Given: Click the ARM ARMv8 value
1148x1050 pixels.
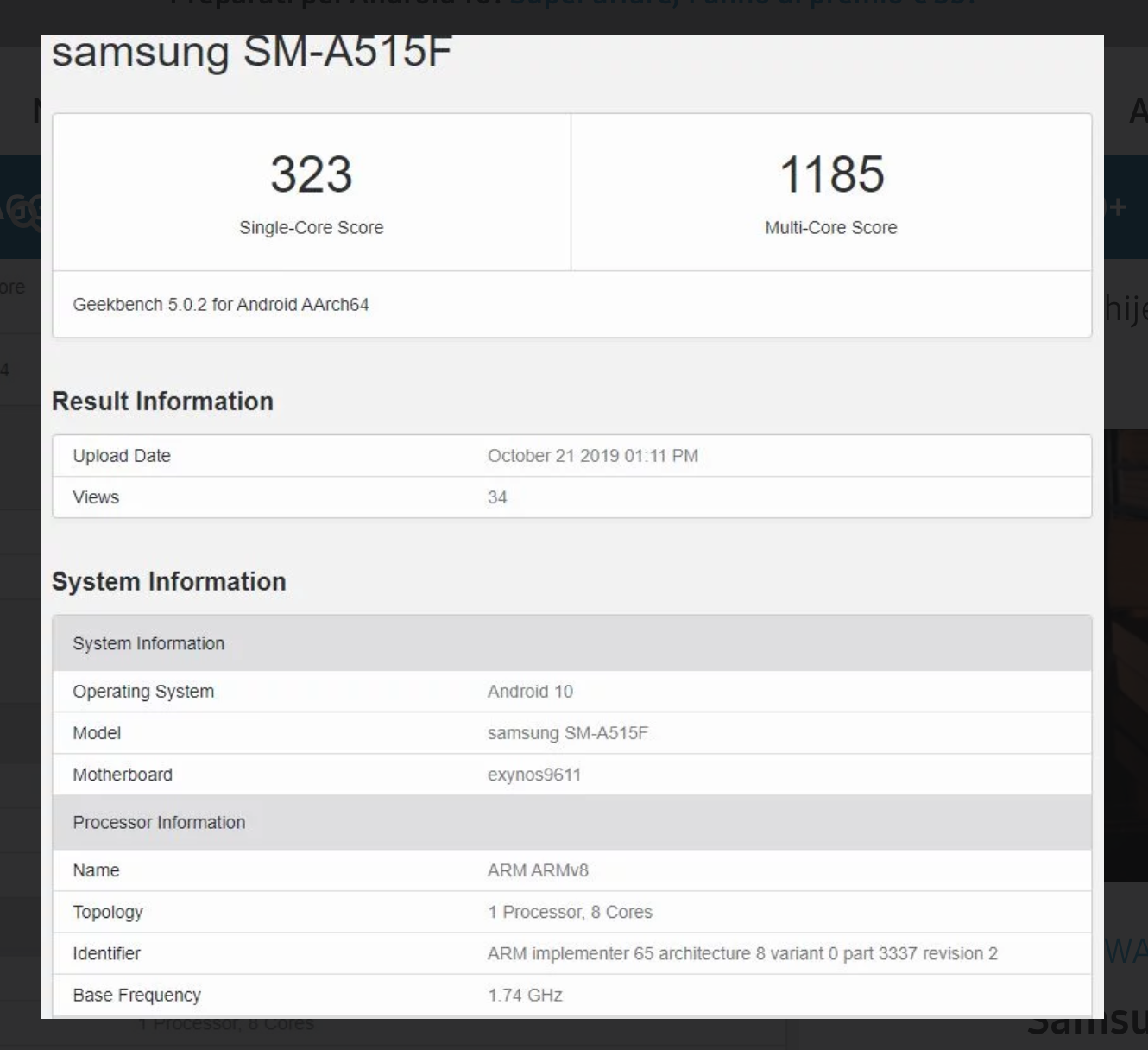Looking at the screenshot, I should pyautogui.click(x=538, y=870).
